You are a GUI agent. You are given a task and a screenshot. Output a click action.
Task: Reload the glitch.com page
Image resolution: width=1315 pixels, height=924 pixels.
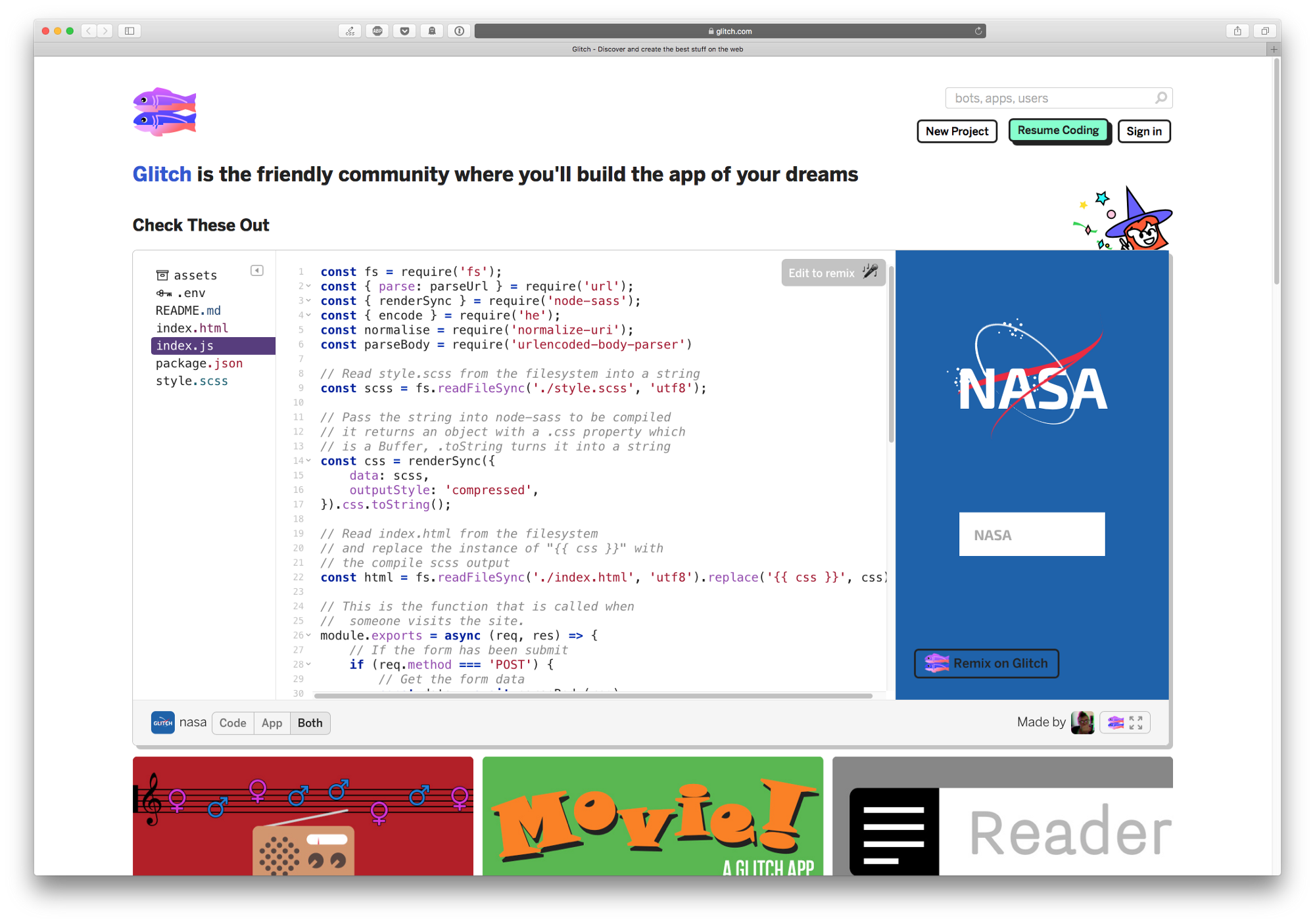click(x=978, y=31)
